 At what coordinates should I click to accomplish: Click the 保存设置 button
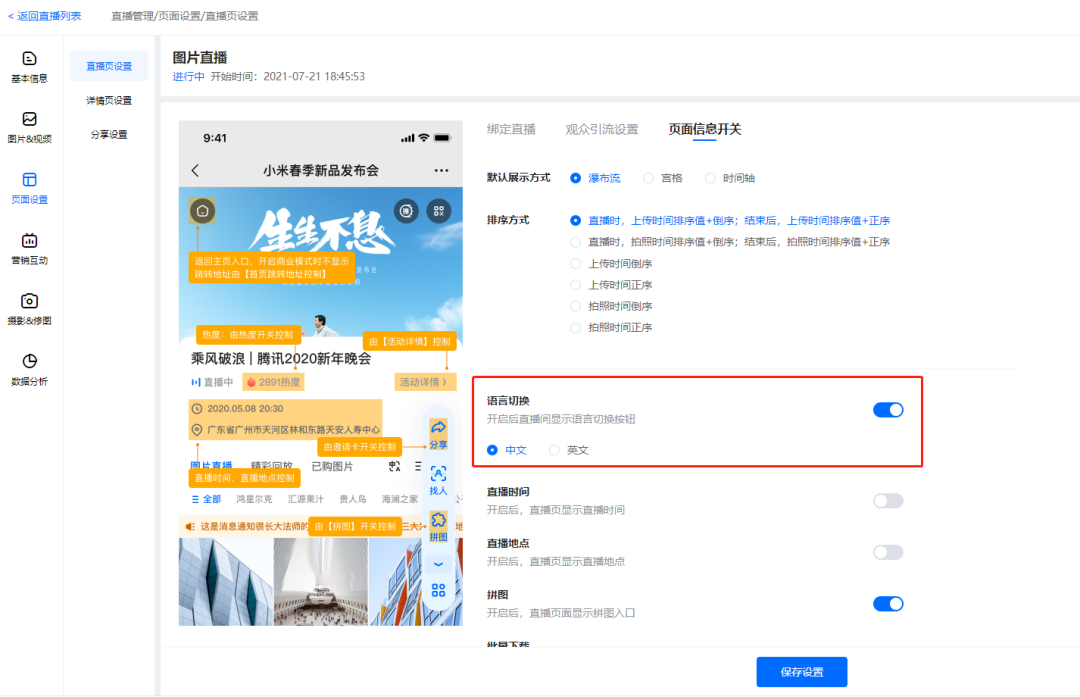tap(801, 672)
